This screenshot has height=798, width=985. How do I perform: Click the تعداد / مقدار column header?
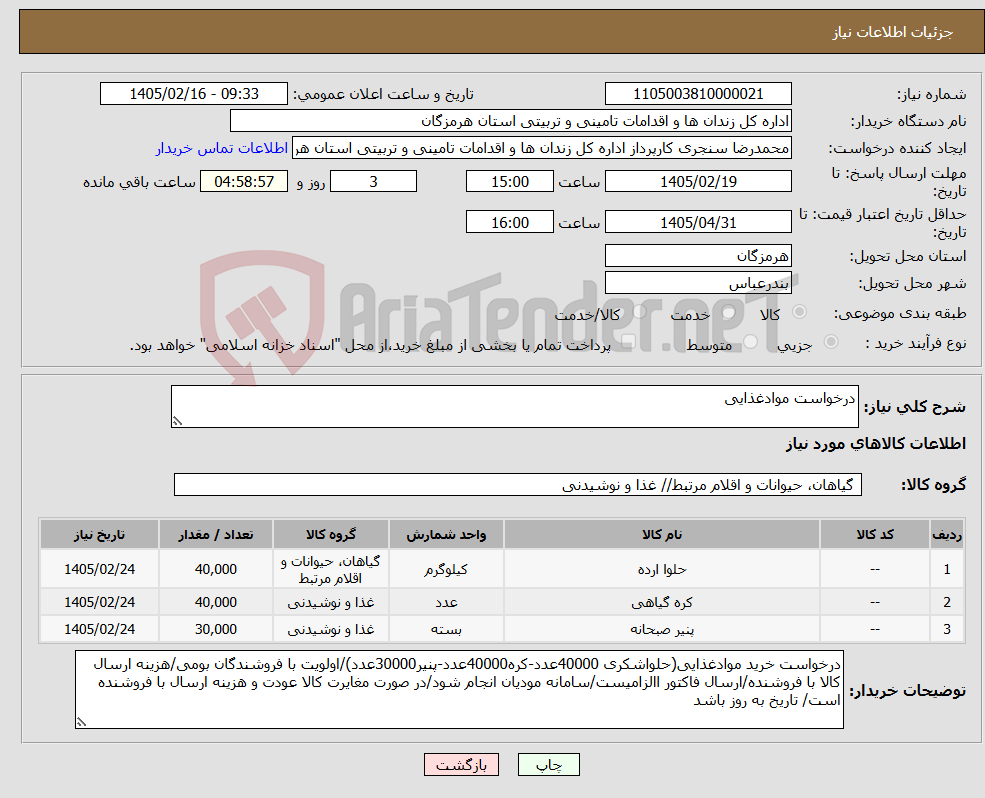coord(216,534)
